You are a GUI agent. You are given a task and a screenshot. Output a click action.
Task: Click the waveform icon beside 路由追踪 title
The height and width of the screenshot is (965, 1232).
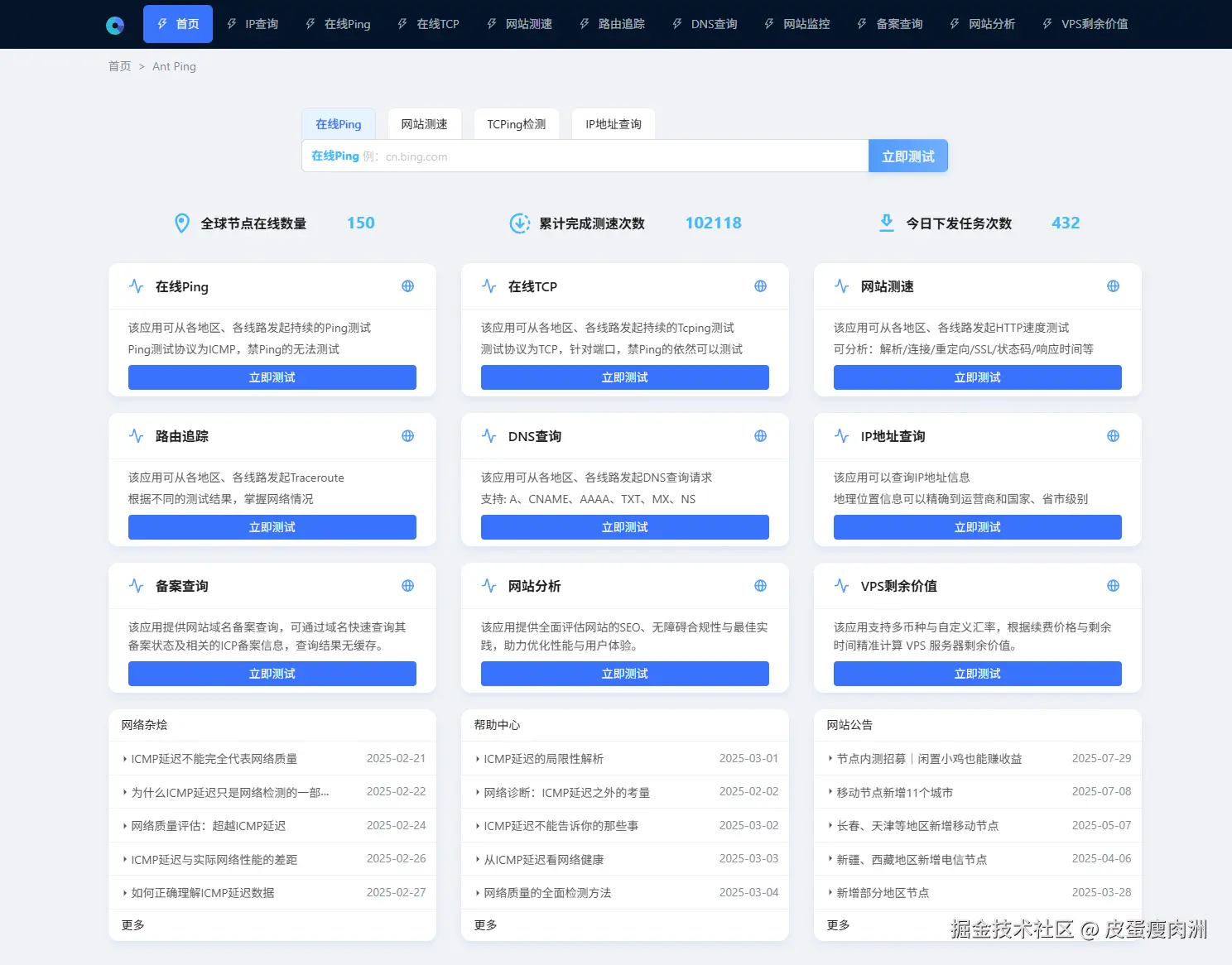pos(136,435)
